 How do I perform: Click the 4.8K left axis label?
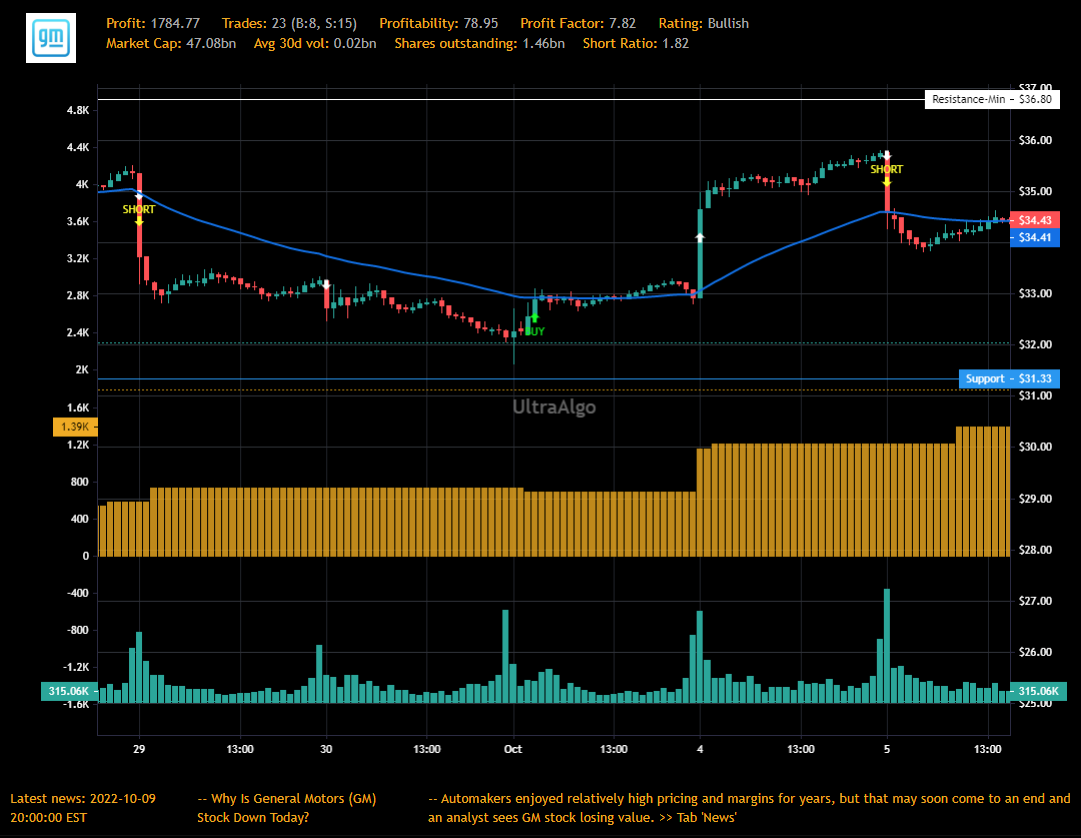click(x=78, y=110)
